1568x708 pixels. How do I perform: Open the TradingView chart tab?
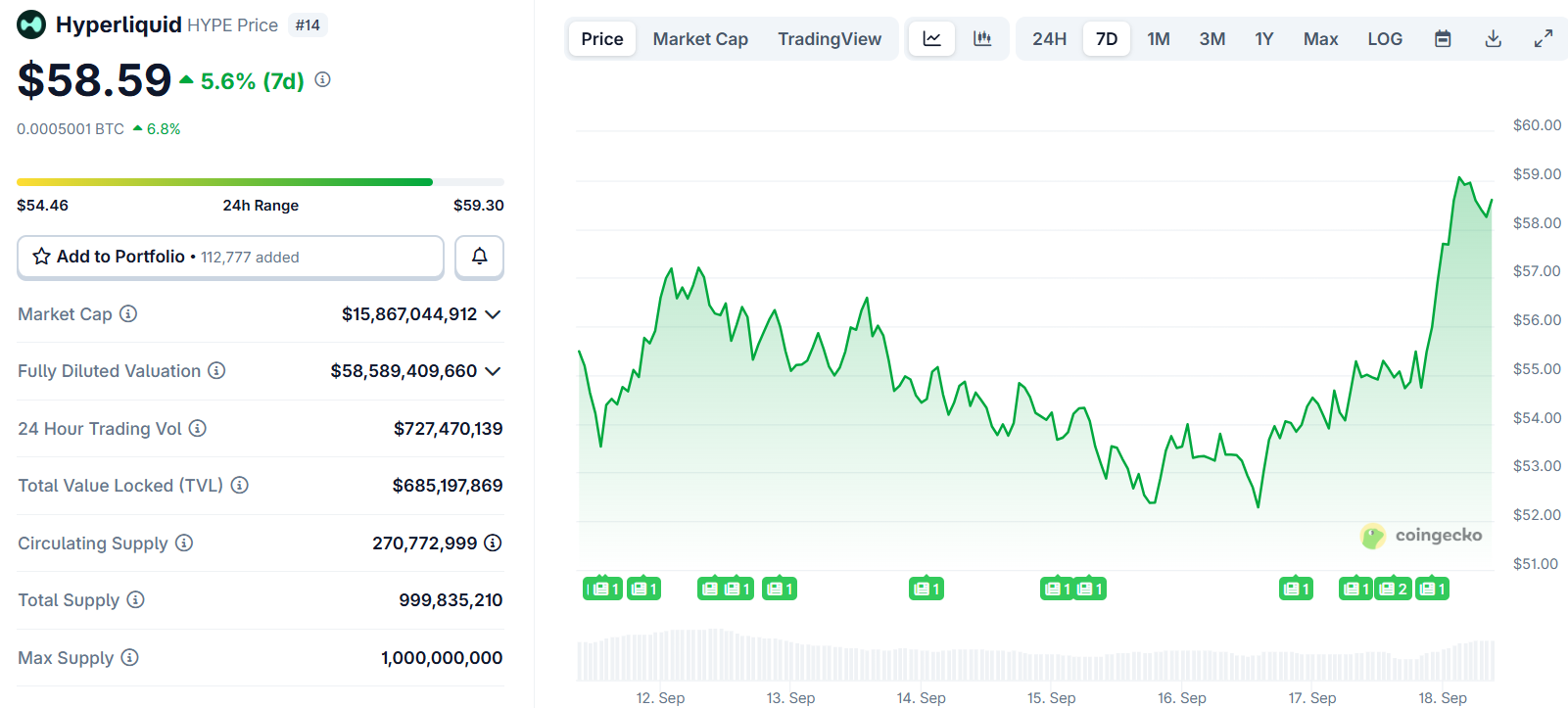[830, 39]
